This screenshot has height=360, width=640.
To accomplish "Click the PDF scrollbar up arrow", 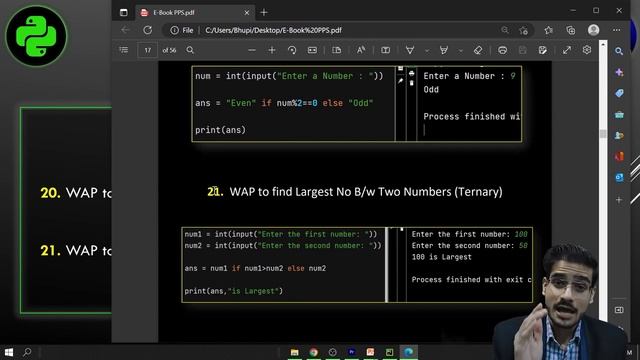I will click(603, 44).
